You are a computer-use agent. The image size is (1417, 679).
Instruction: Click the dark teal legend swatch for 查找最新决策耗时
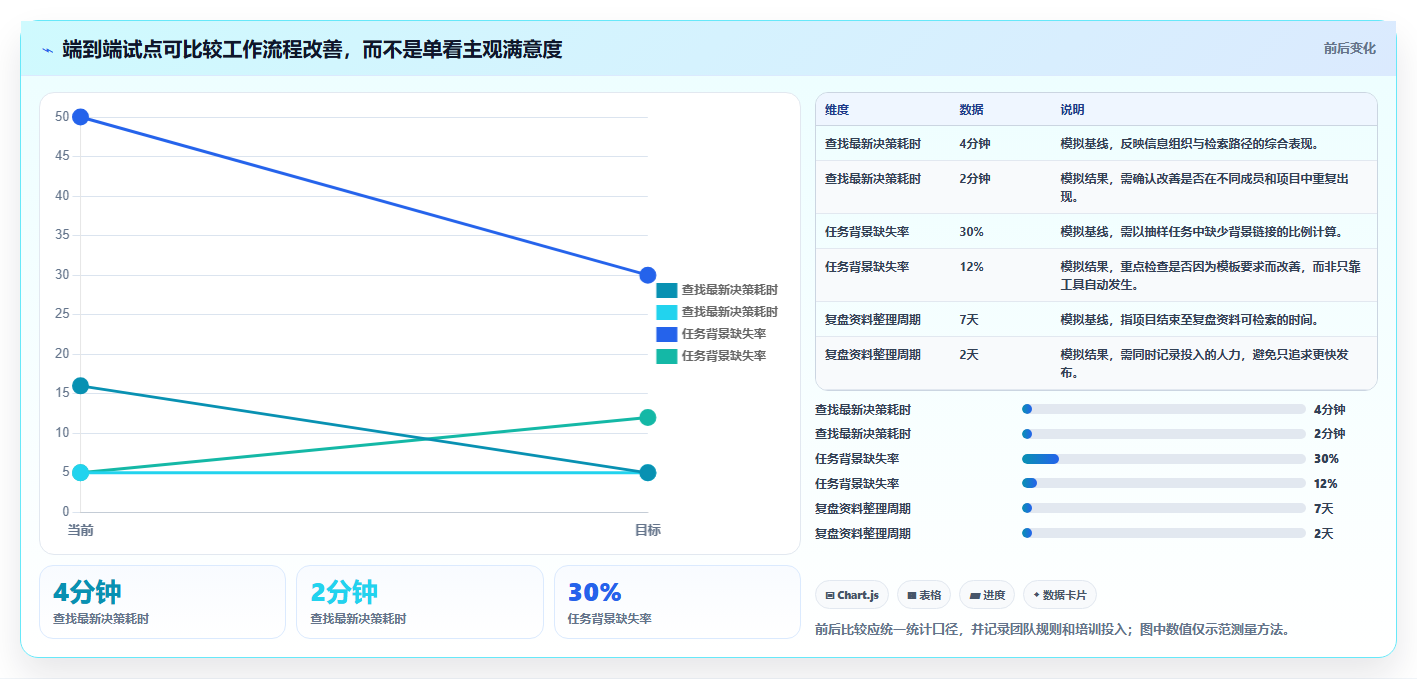coord(667,290)
